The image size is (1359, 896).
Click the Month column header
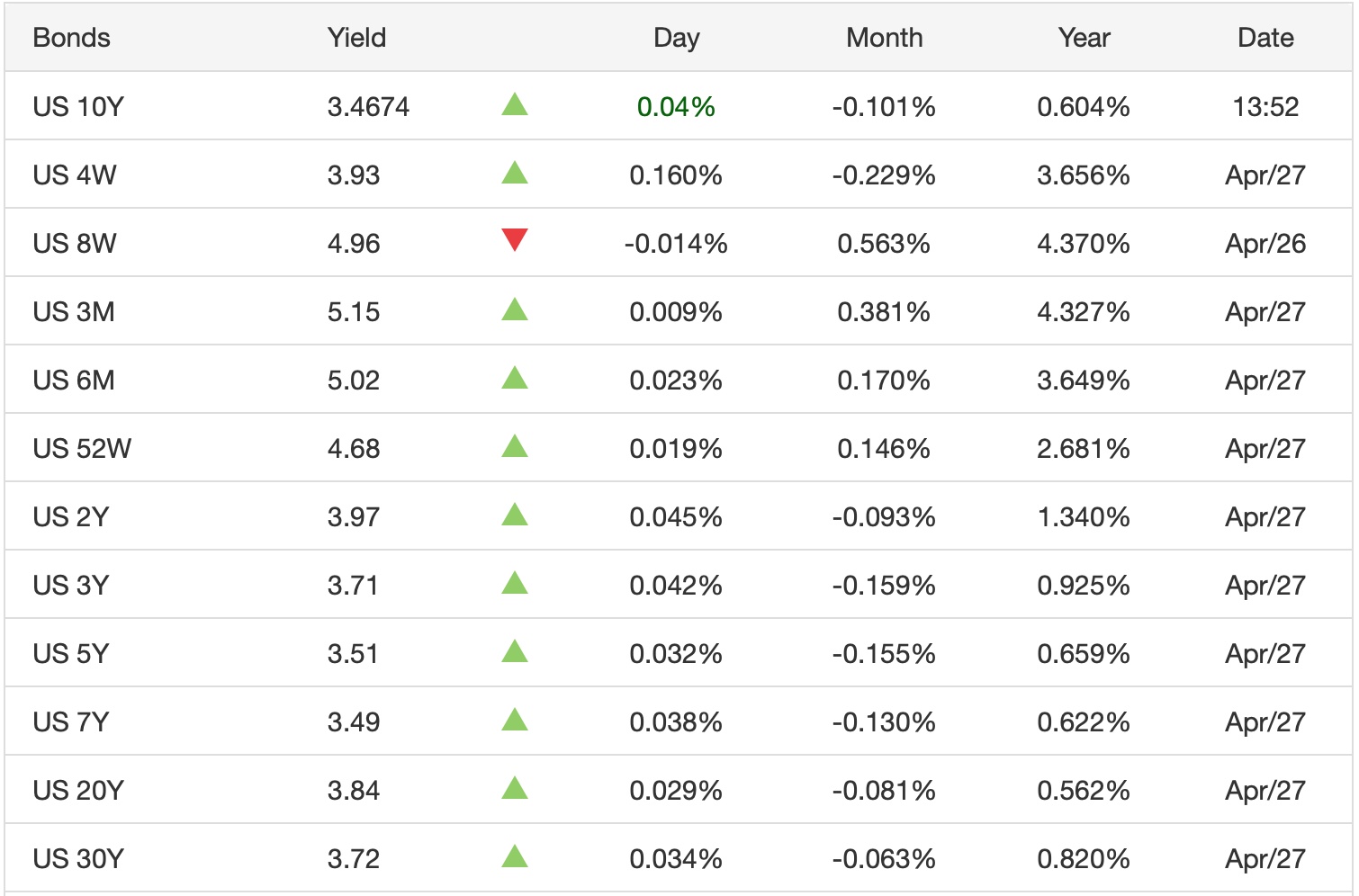tap(884, 38)
